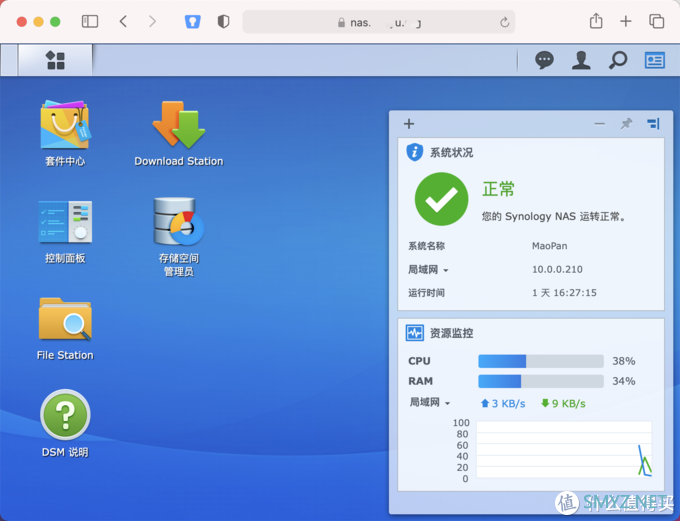The height and width of the screenshot is (521, 680).
Task: Open the user account options
Action: pos(581,60)
